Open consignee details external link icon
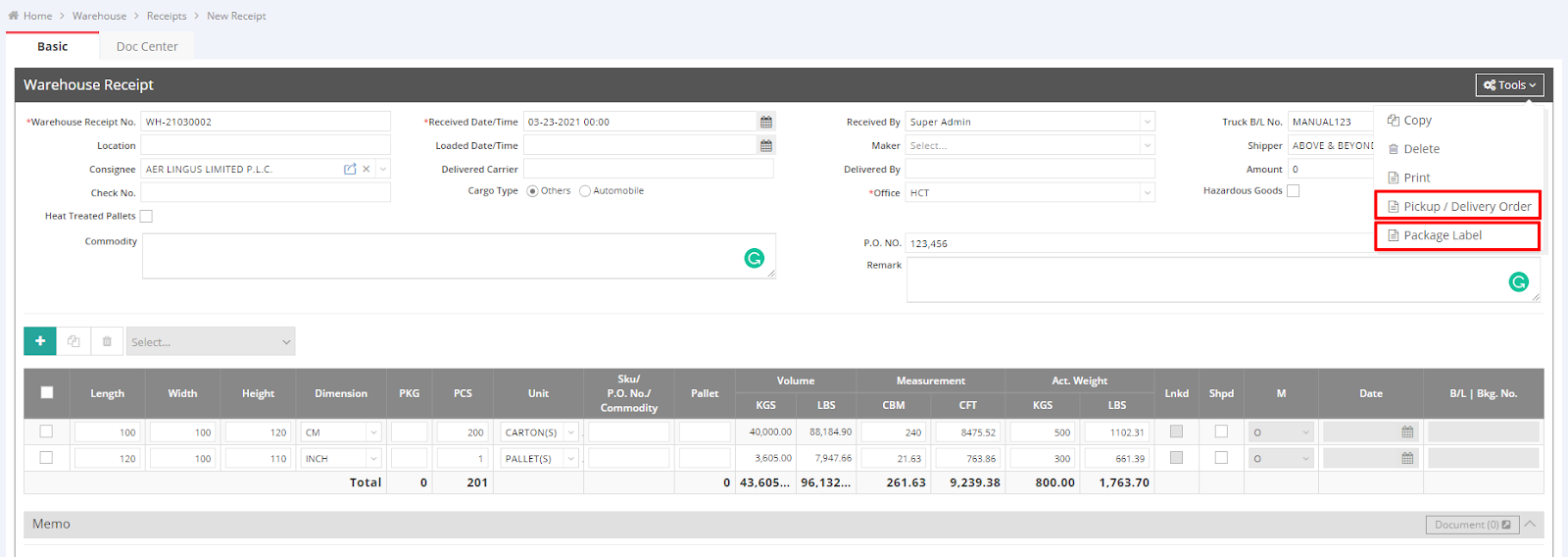The height and width of the screenshot is (557, 1568). coord(350,169)
